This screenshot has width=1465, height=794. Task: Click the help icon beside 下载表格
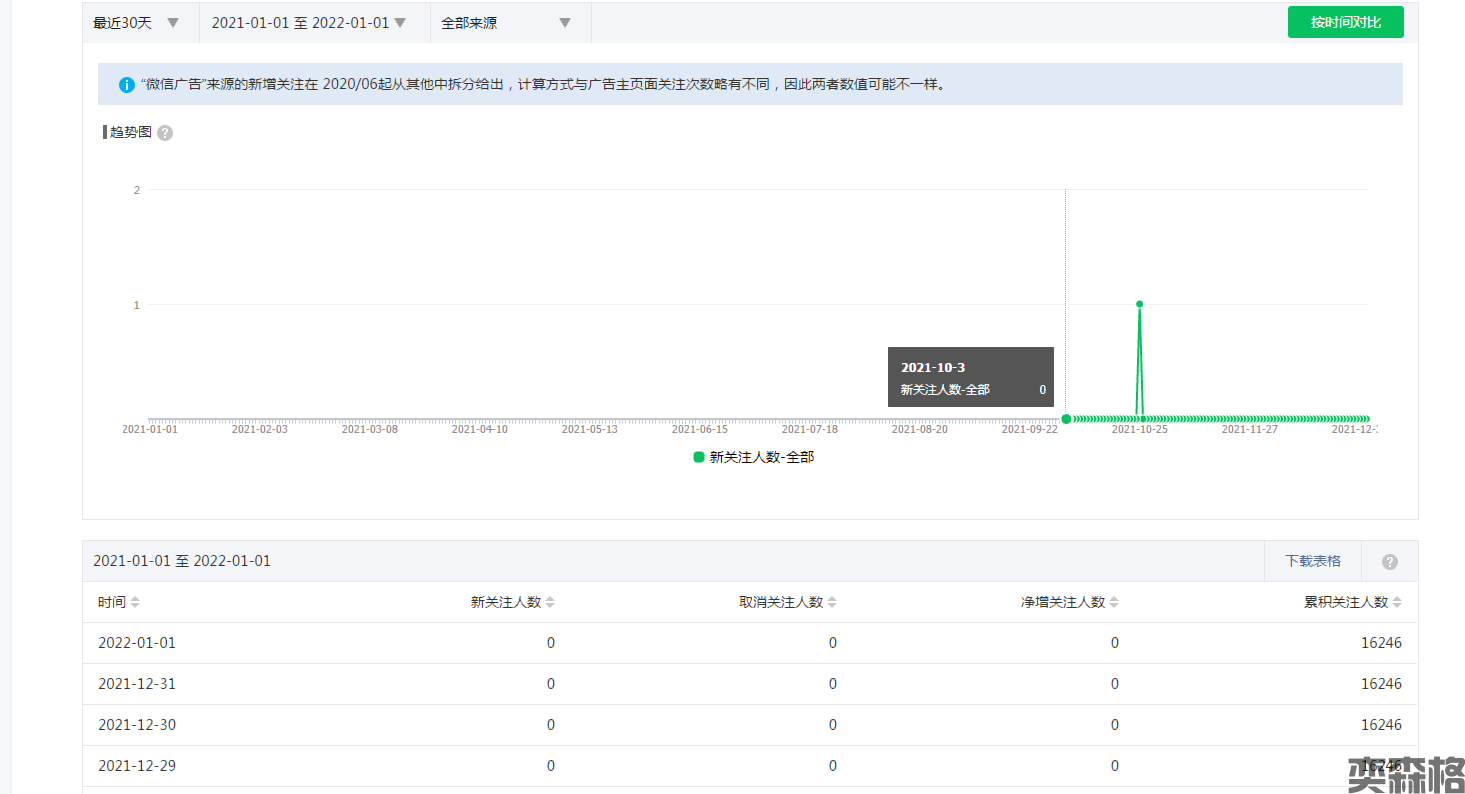click(x=1389, y=562)
